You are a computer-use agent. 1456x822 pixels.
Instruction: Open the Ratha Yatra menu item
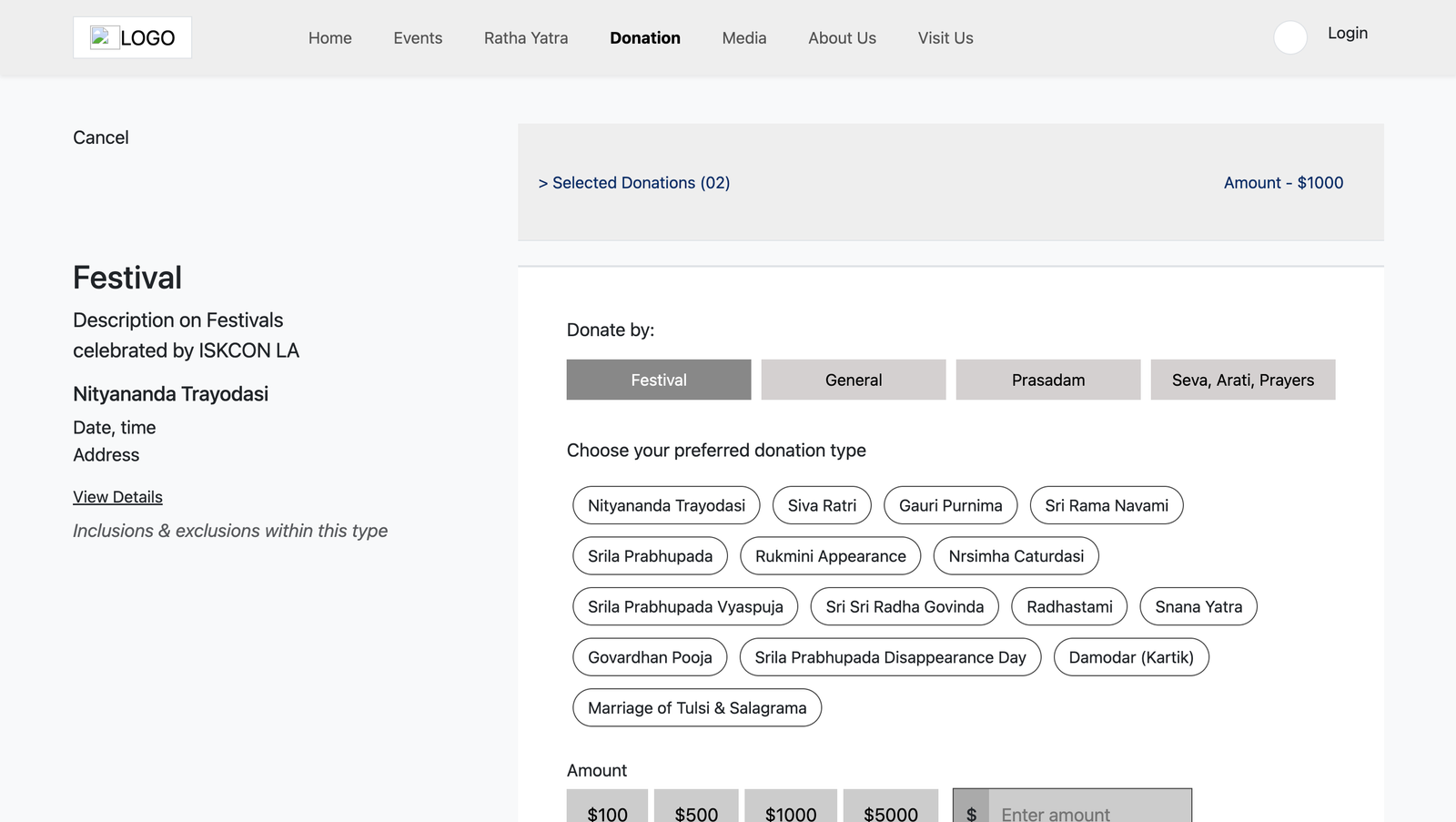(526, 38)
